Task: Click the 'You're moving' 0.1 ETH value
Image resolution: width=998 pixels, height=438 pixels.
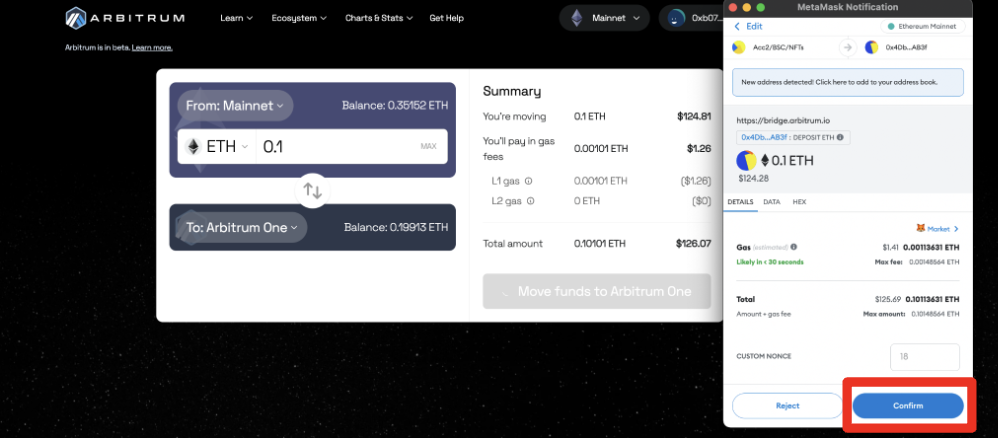Action: (x=588, y=117)
